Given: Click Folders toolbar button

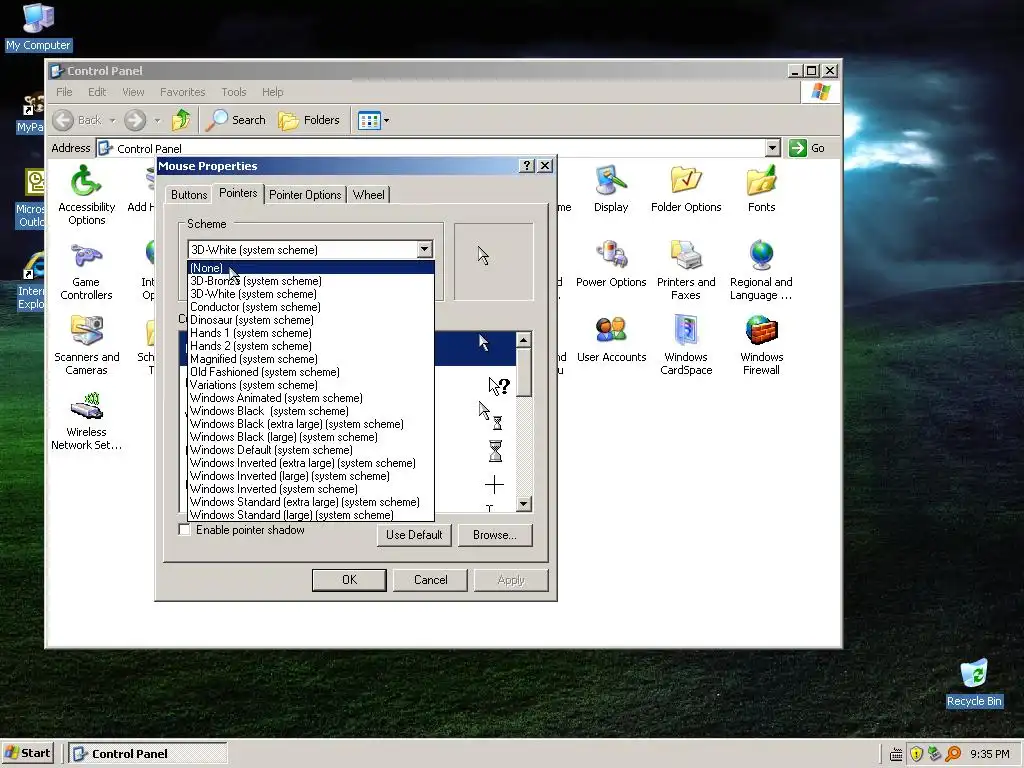Looking at the screenshot, I should 310,120.
